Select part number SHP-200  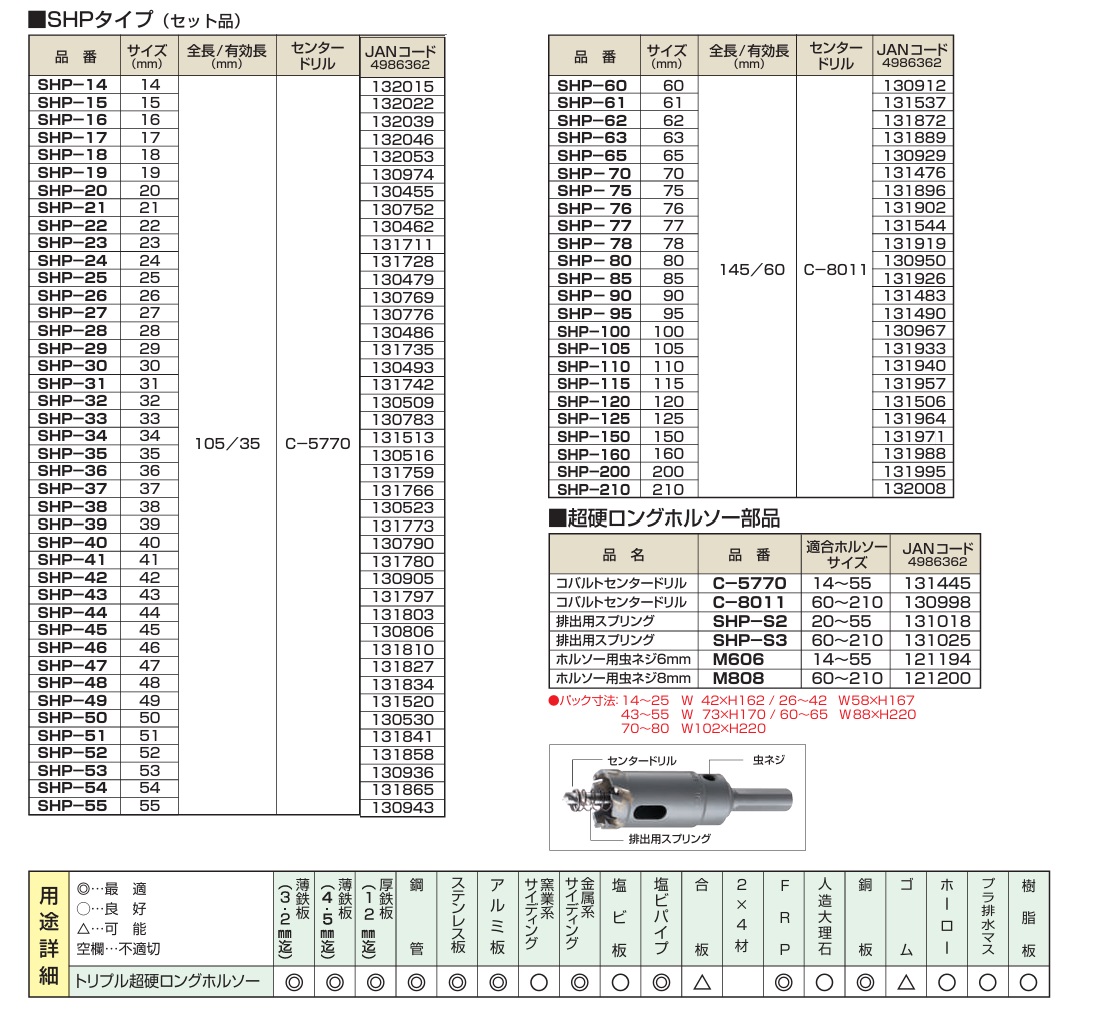[x=594, y=471]
